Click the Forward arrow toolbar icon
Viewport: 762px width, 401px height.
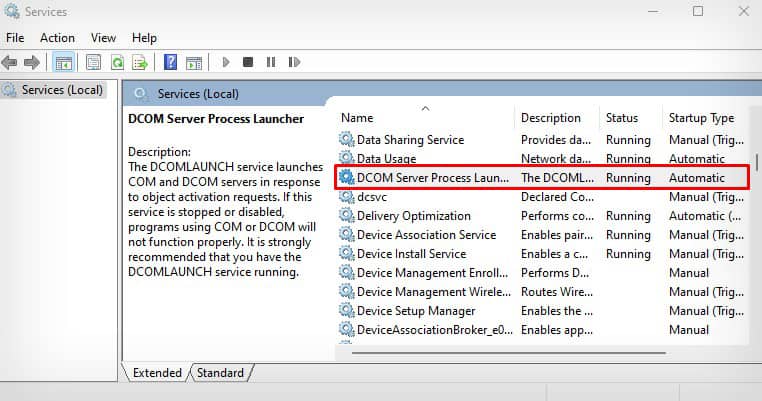[x=32, y=62]
